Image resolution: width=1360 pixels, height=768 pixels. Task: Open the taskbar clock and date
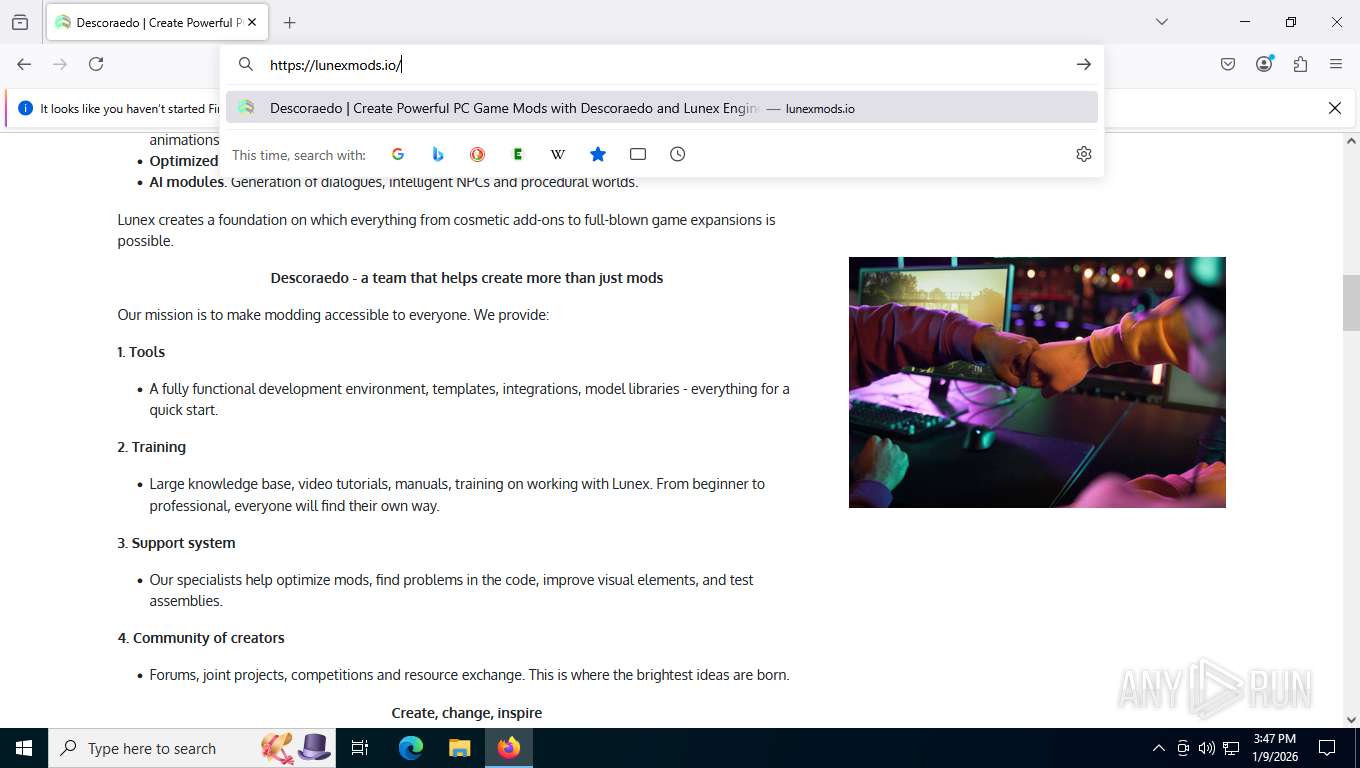(1274, 748)
